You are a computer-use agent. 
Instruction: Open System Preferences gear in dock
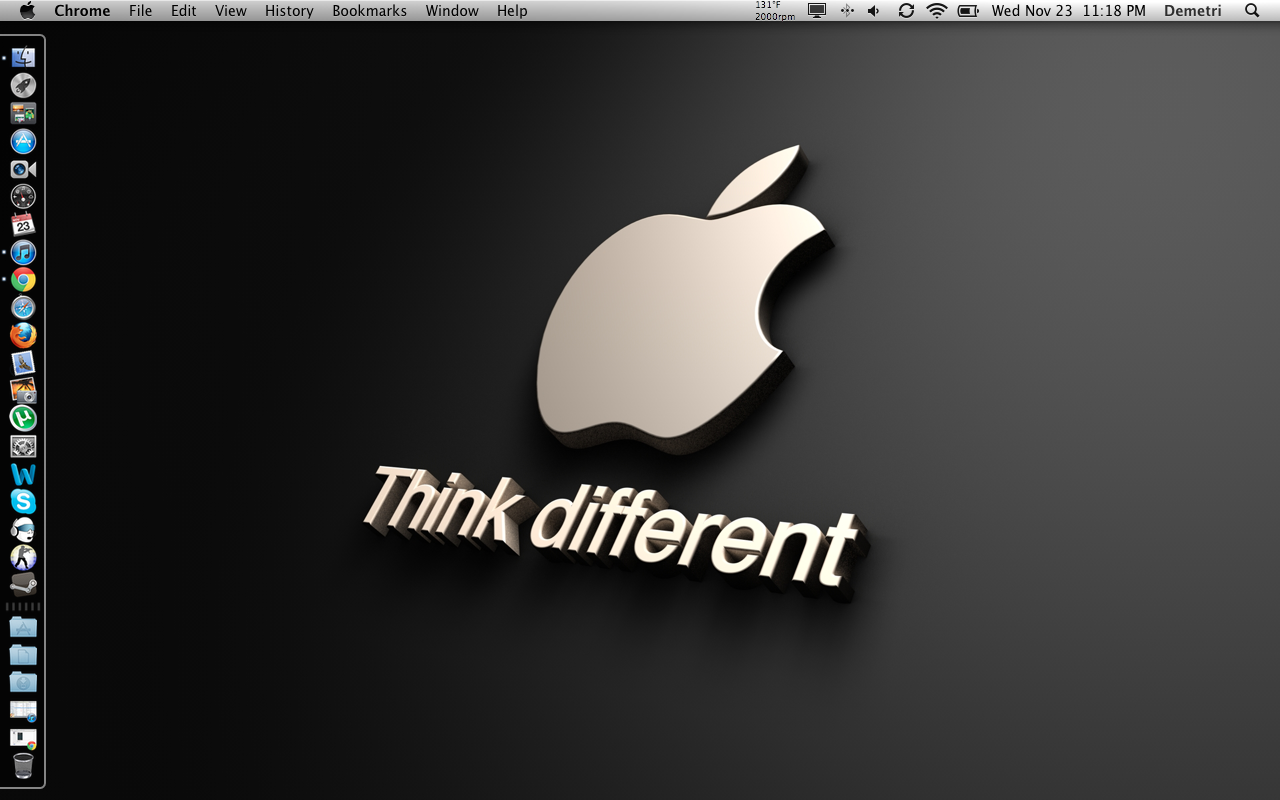point(23,447)
